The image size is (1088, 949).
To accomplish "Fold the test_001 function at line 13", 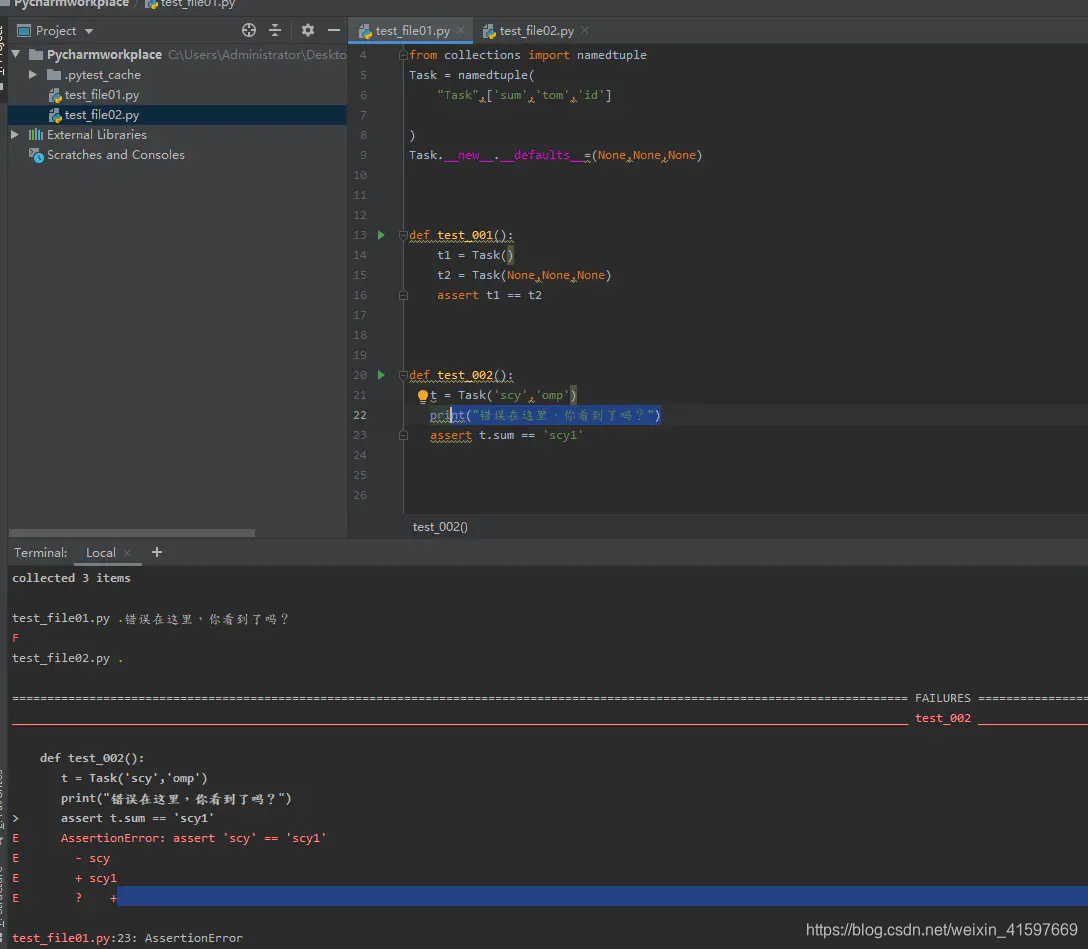I will point(403,235).
